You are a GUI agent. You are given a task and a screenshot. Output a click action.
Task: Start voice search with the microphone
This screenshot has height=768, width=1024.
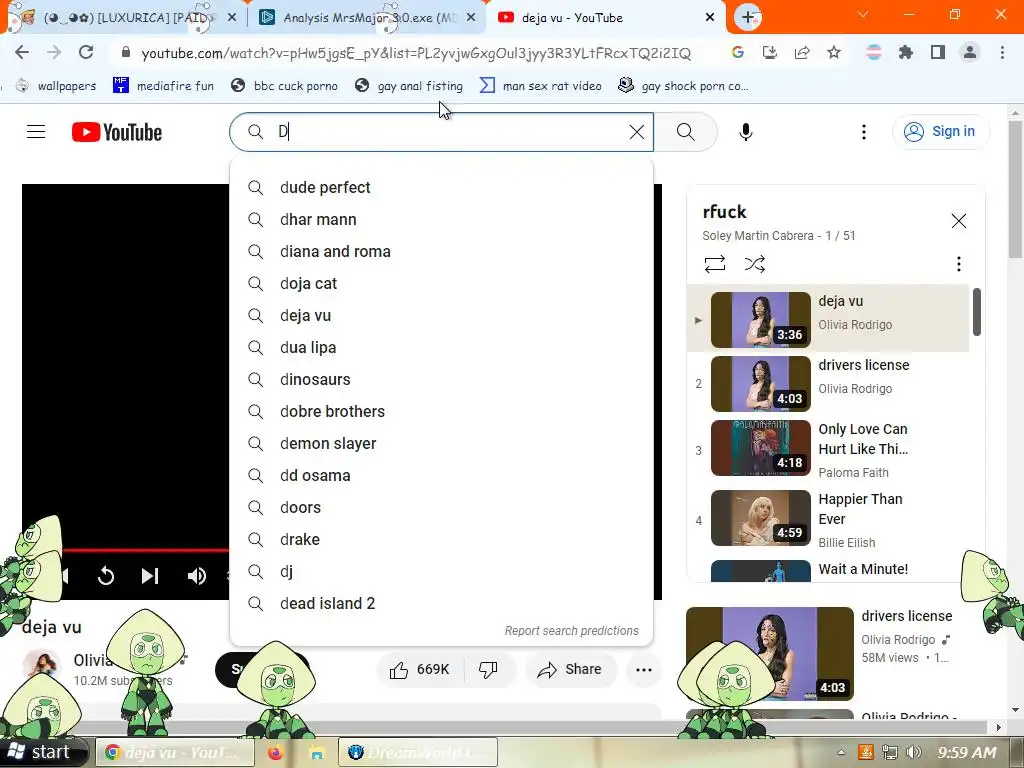(x=745, y=132)
